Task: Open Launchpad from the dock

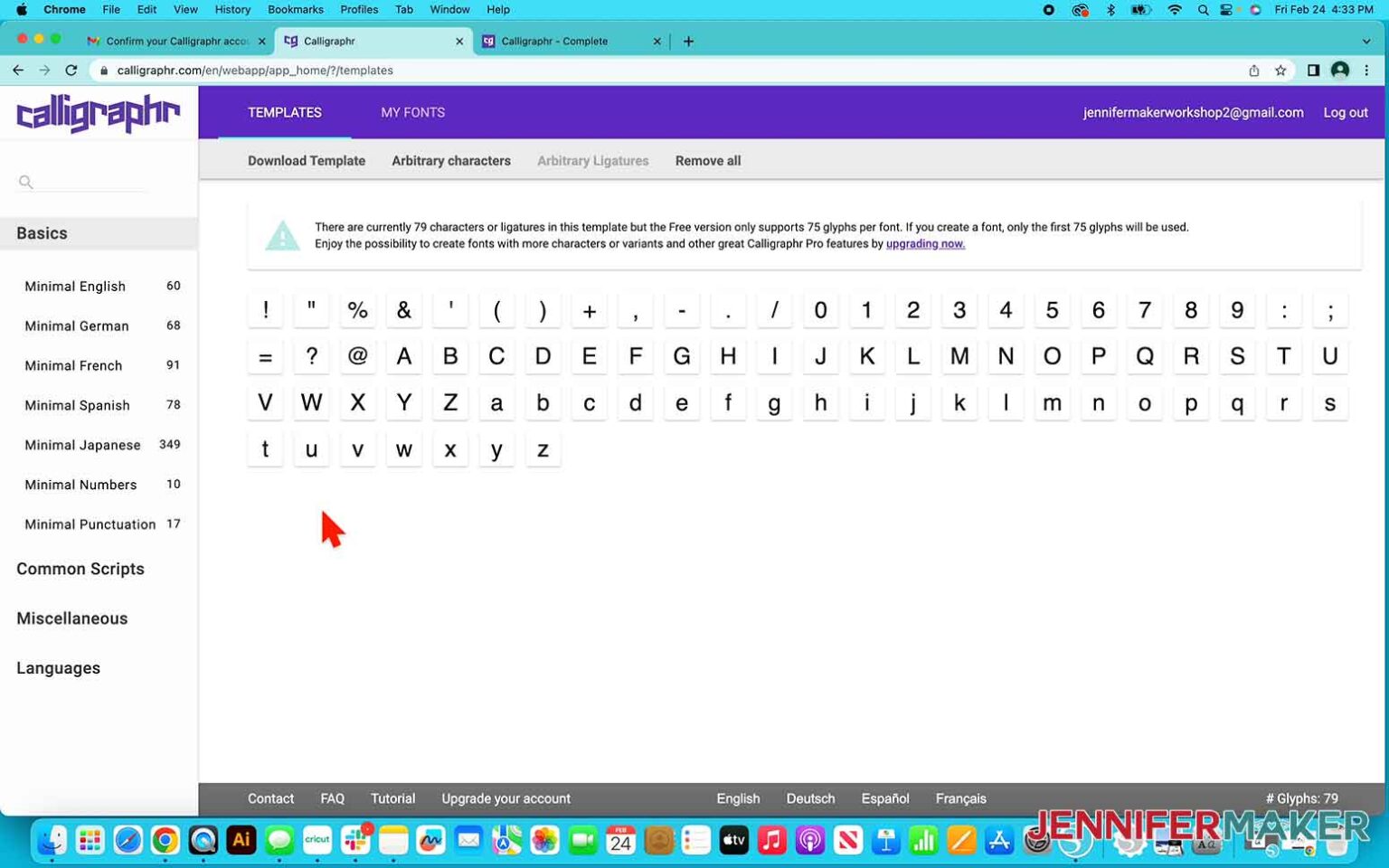Action: pos(90,841)
